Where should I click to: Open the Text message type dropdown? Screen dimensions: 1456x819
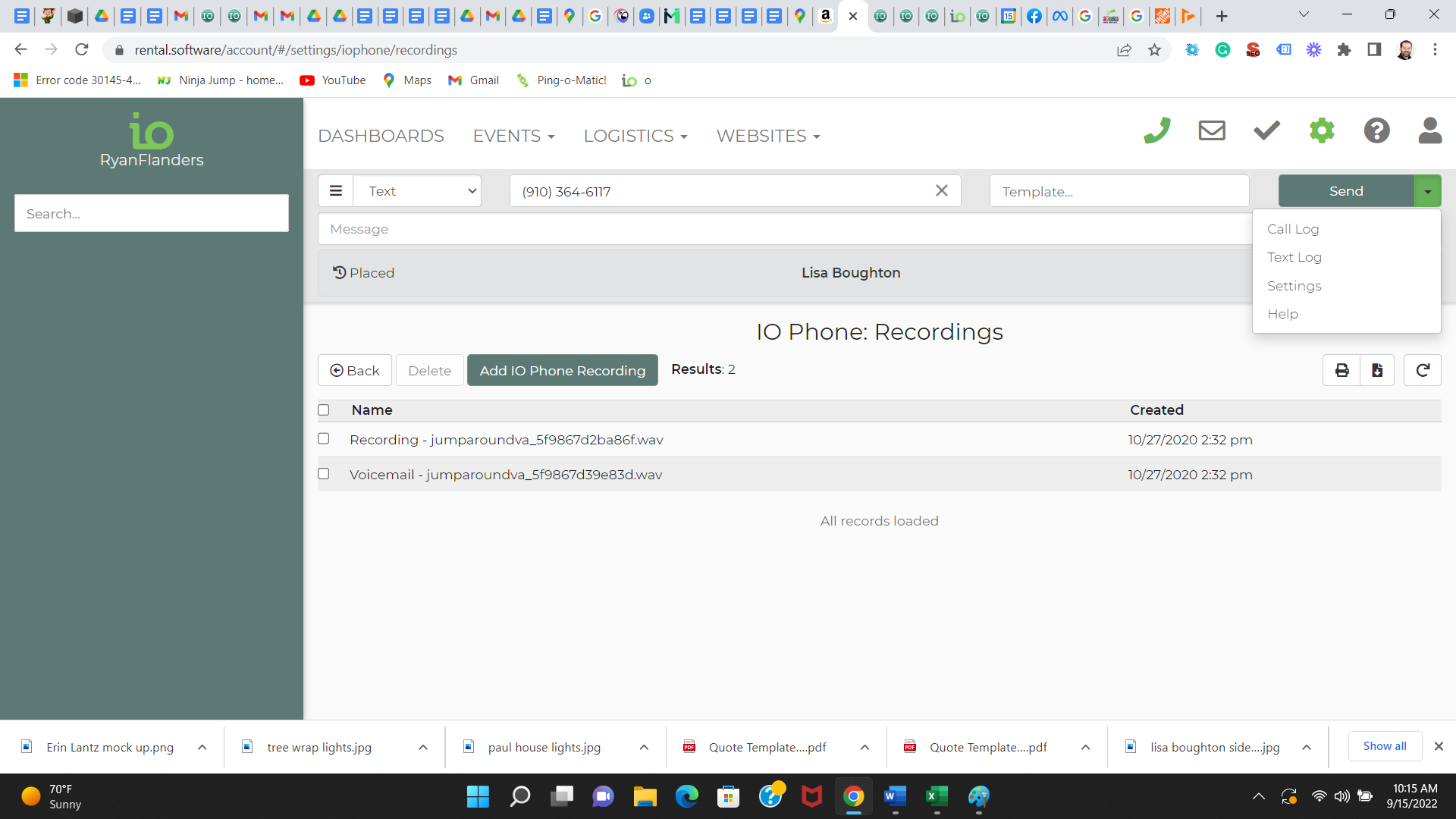pyautogui.click(x=418, y=191)
